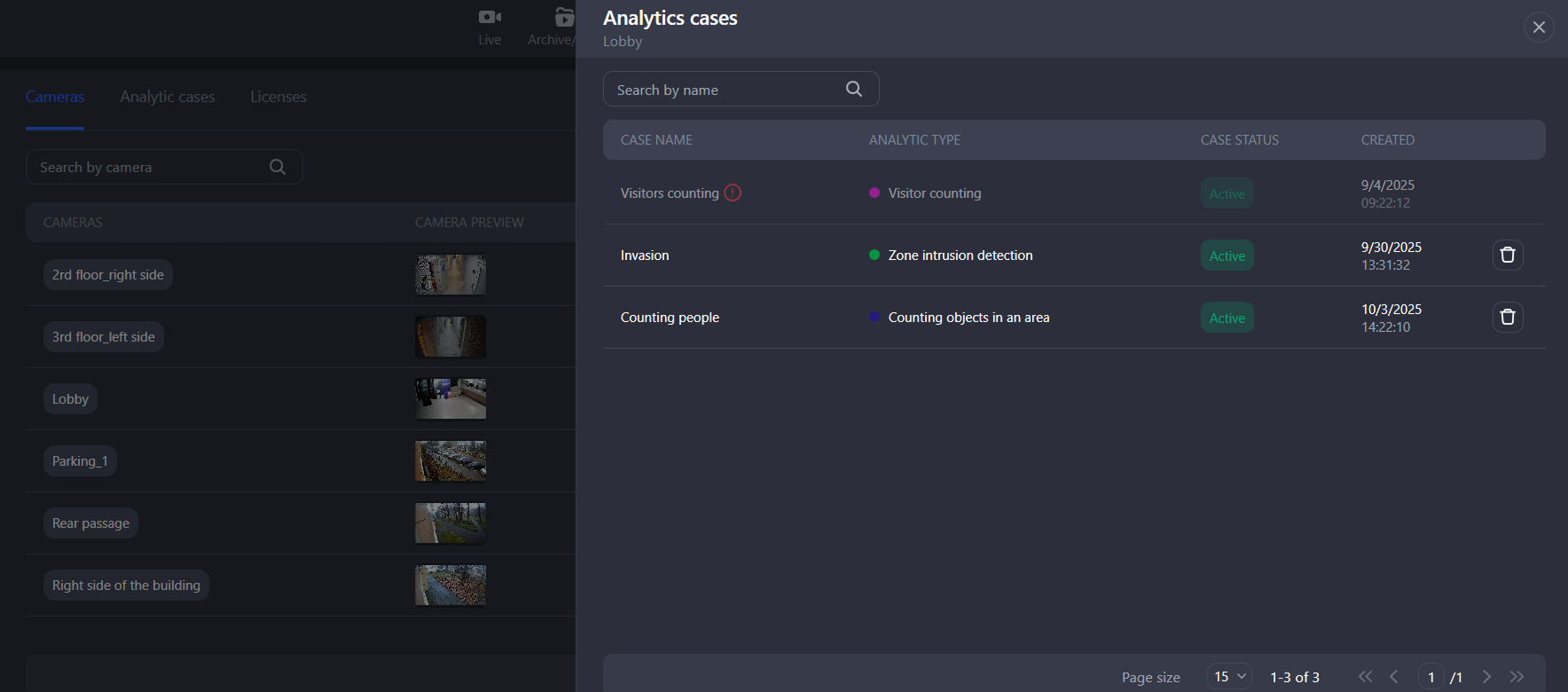Screen dimensions: 1568x692
Task: Open the Live camera view
Action: 490,27
